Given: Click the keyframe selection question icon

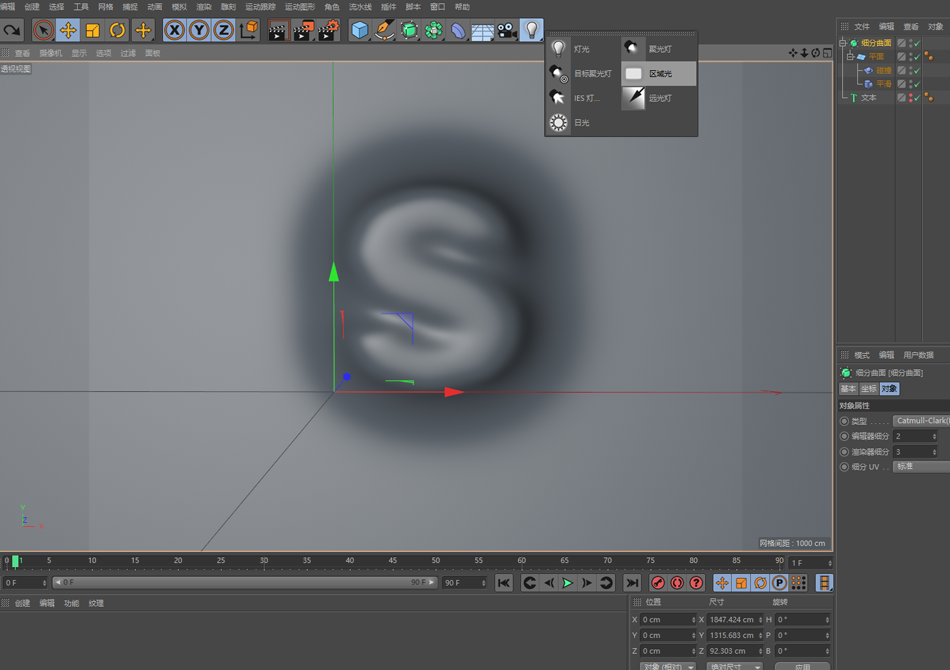Looking at the screenshot, I should tap(696, 583).
